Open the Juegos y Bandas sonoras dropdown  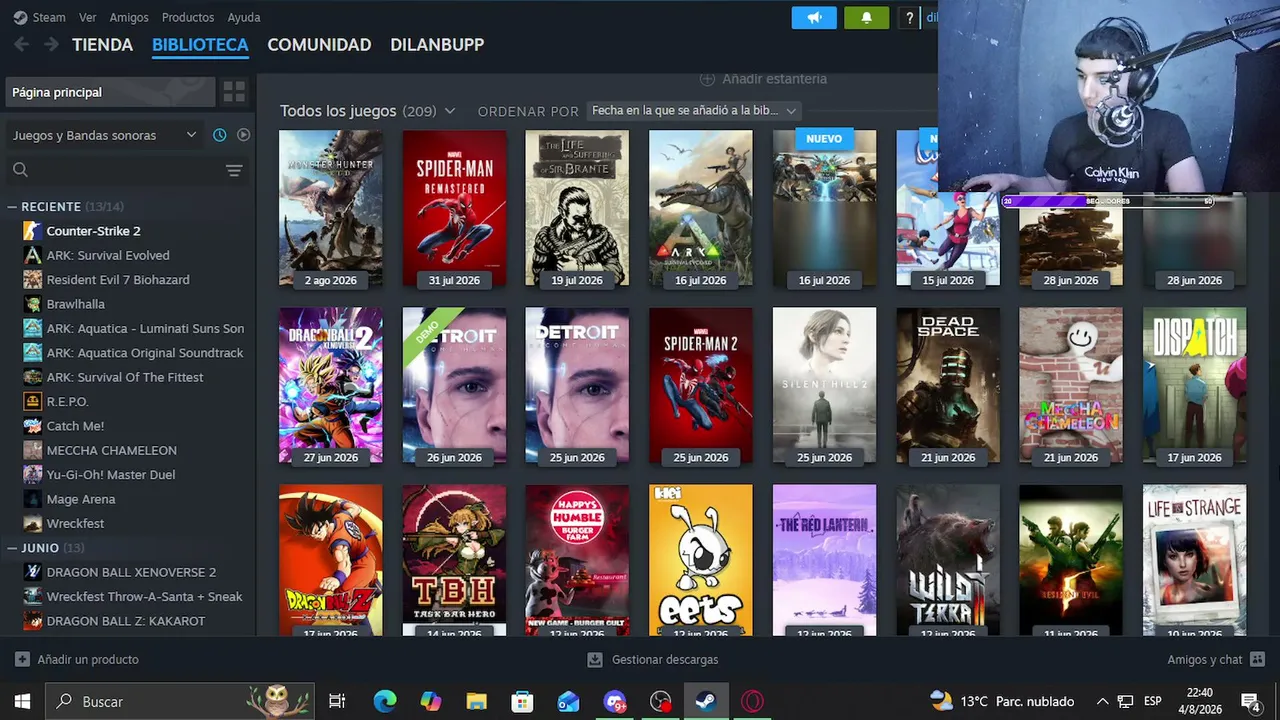(104, 135)
